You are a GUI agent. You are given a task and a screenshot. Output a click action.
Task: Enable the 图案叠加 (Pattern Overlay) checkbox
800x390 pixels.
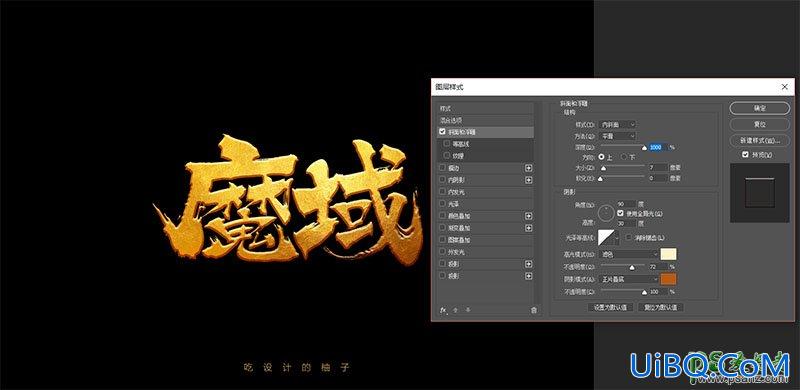coord(442,240)
